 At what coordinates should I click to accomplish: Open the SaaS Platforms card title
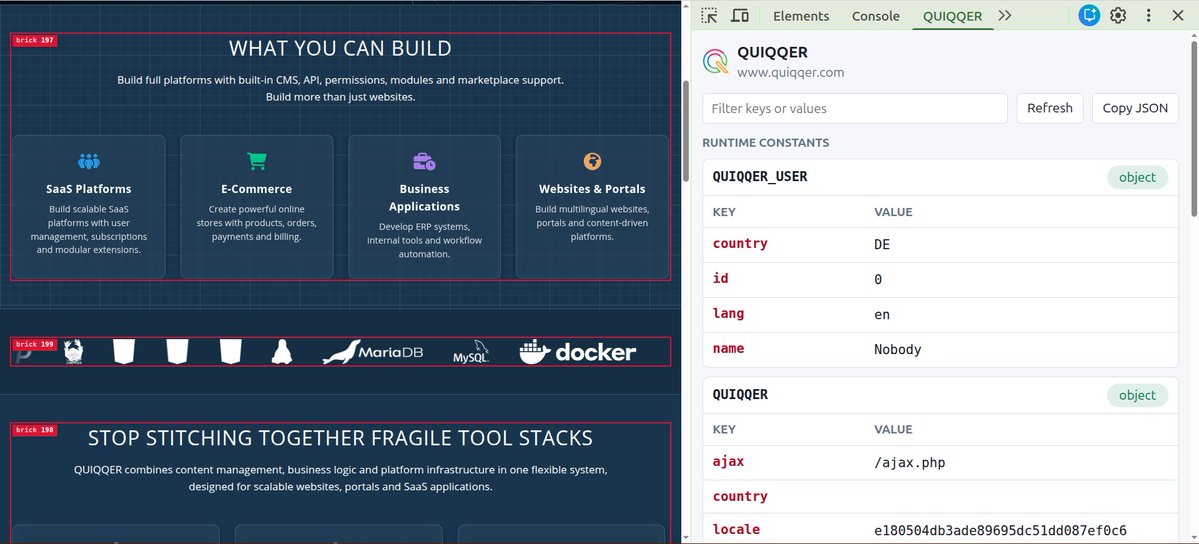click(89, 189)
